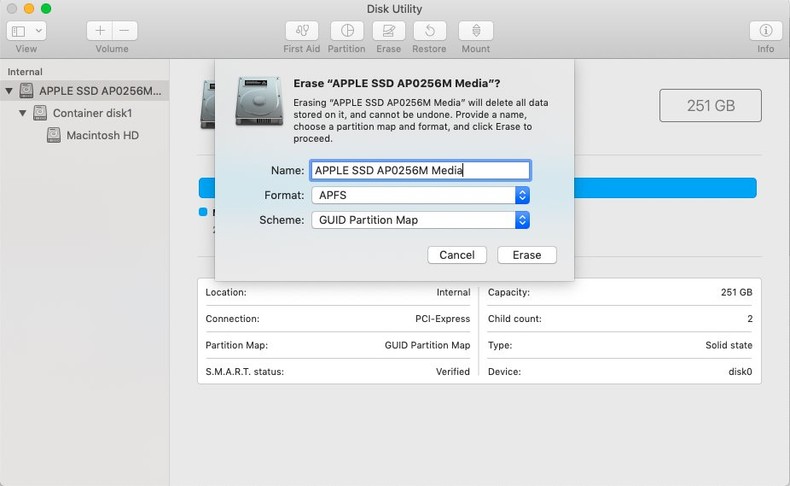This screenshot has height=486, width=790.
Task: Select Container disk1 in the sidebar
Action: point(92,113)
